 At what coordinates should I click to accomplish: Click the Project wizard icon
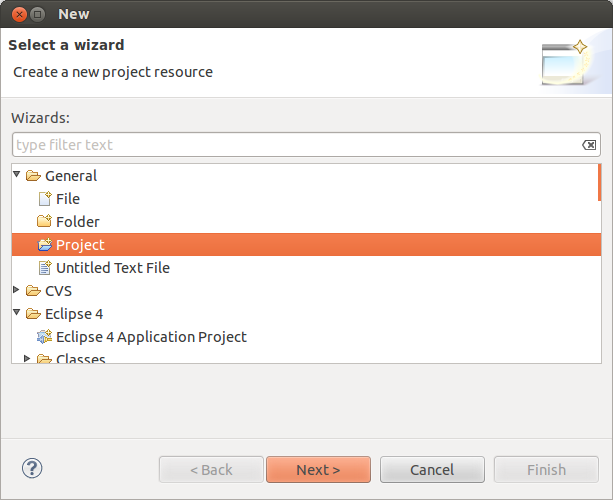click(44, 245)
